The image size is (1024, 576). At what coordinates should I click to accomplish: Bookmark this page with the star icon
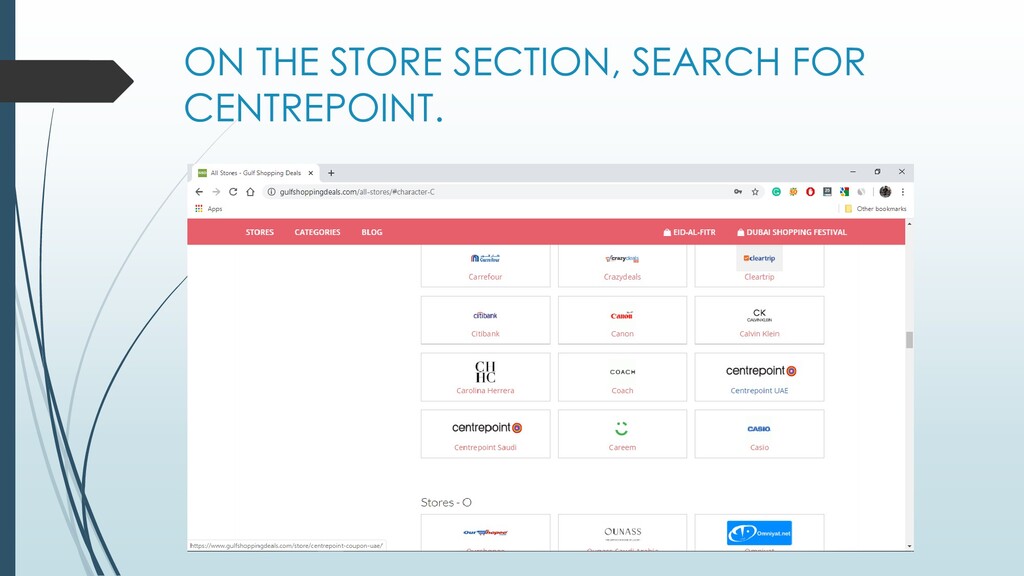pyautogui.click(x=755, y=192)
